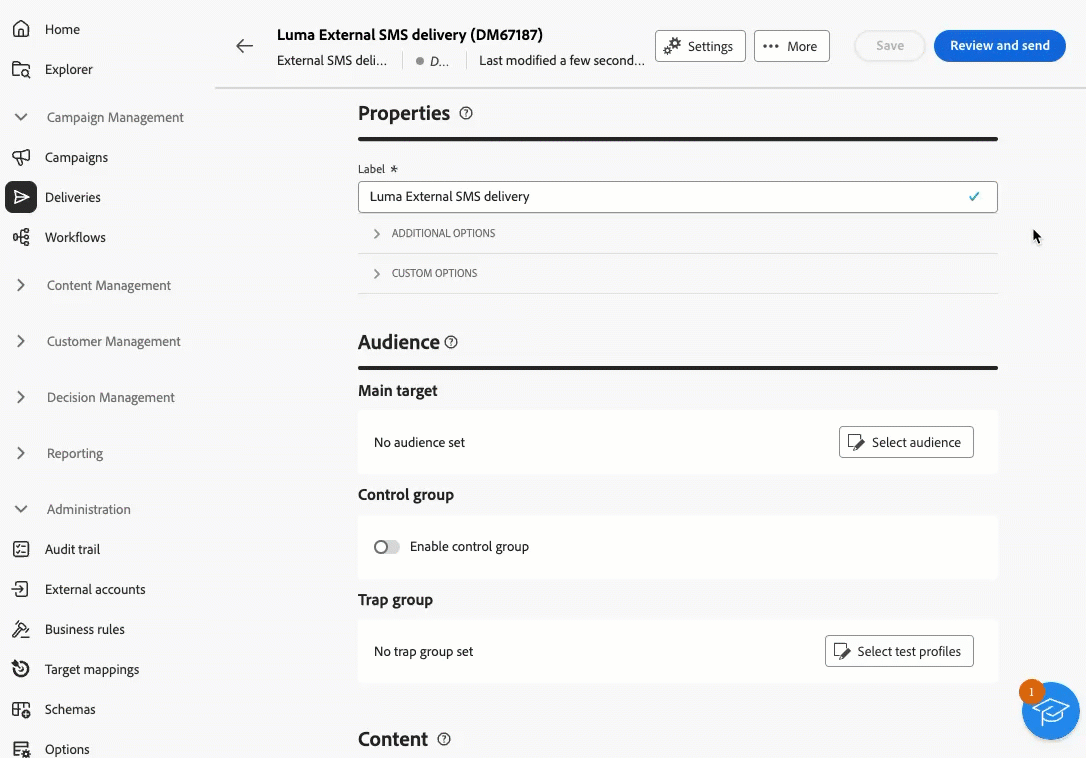Screen dimensions: 1086x758
Task: Expand ADDITIONAL OPTIONS section
Action: pos(443,233)
